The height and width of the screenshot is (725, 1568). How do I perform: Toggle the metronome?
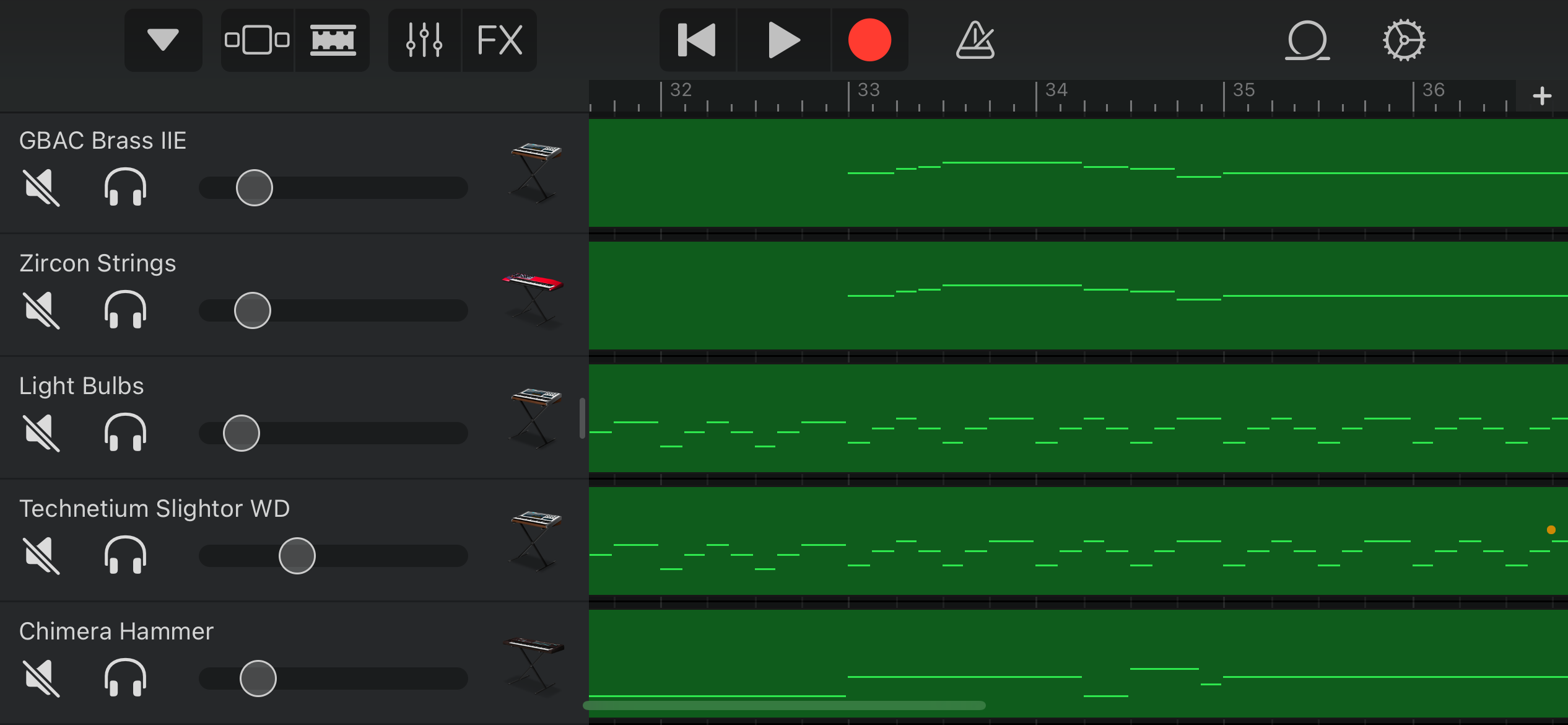click(x=975, y=40)
